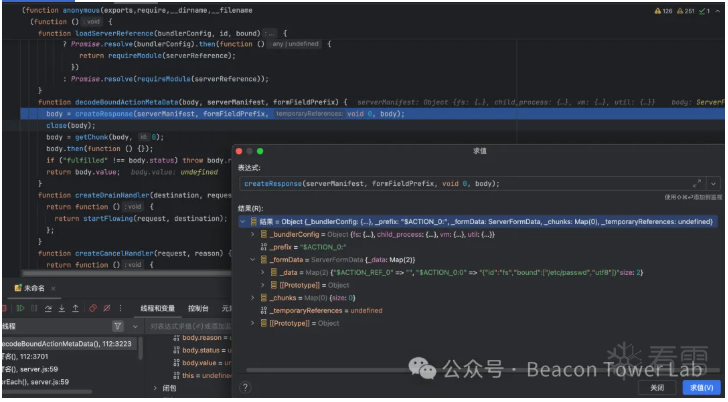Expand the closure 闭包 node in variables

click(x=156, y=388)
